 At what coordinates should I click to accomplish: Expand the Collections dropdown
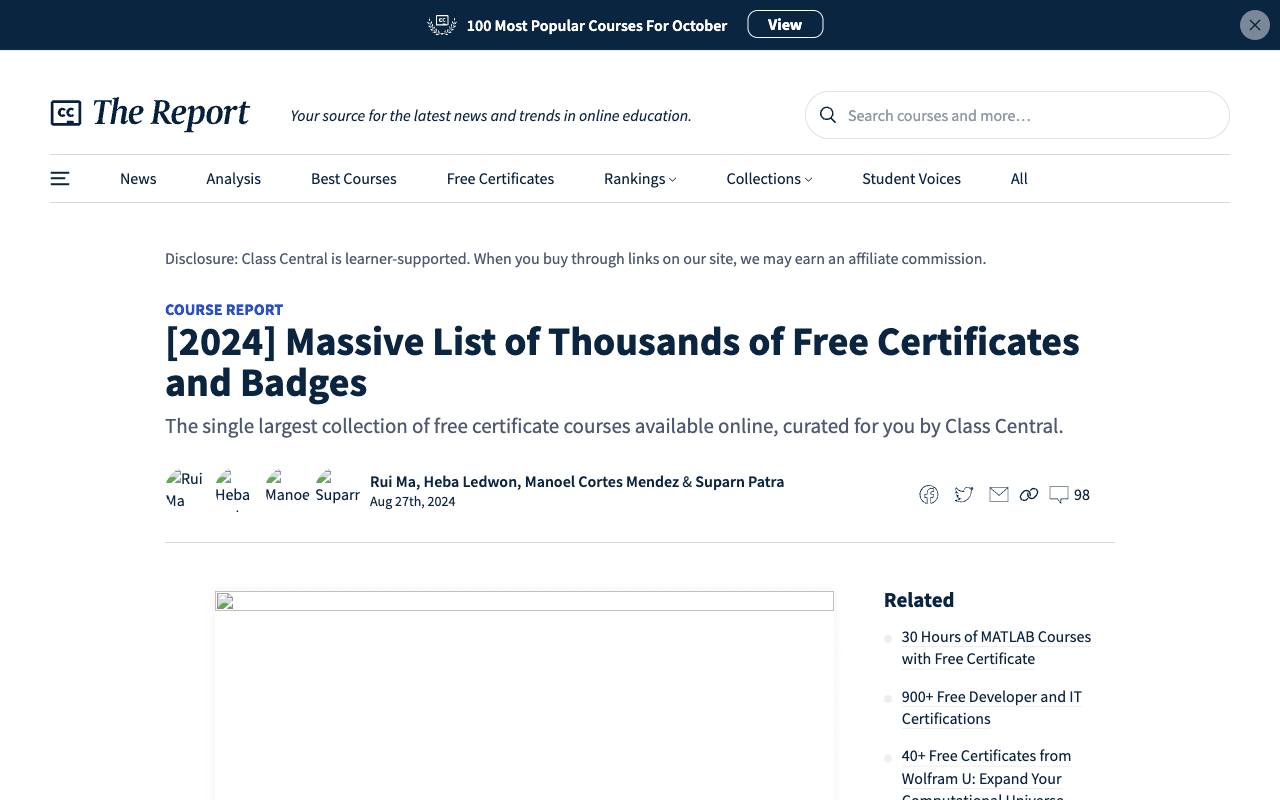pyautogui.click(x=769, y=179)
